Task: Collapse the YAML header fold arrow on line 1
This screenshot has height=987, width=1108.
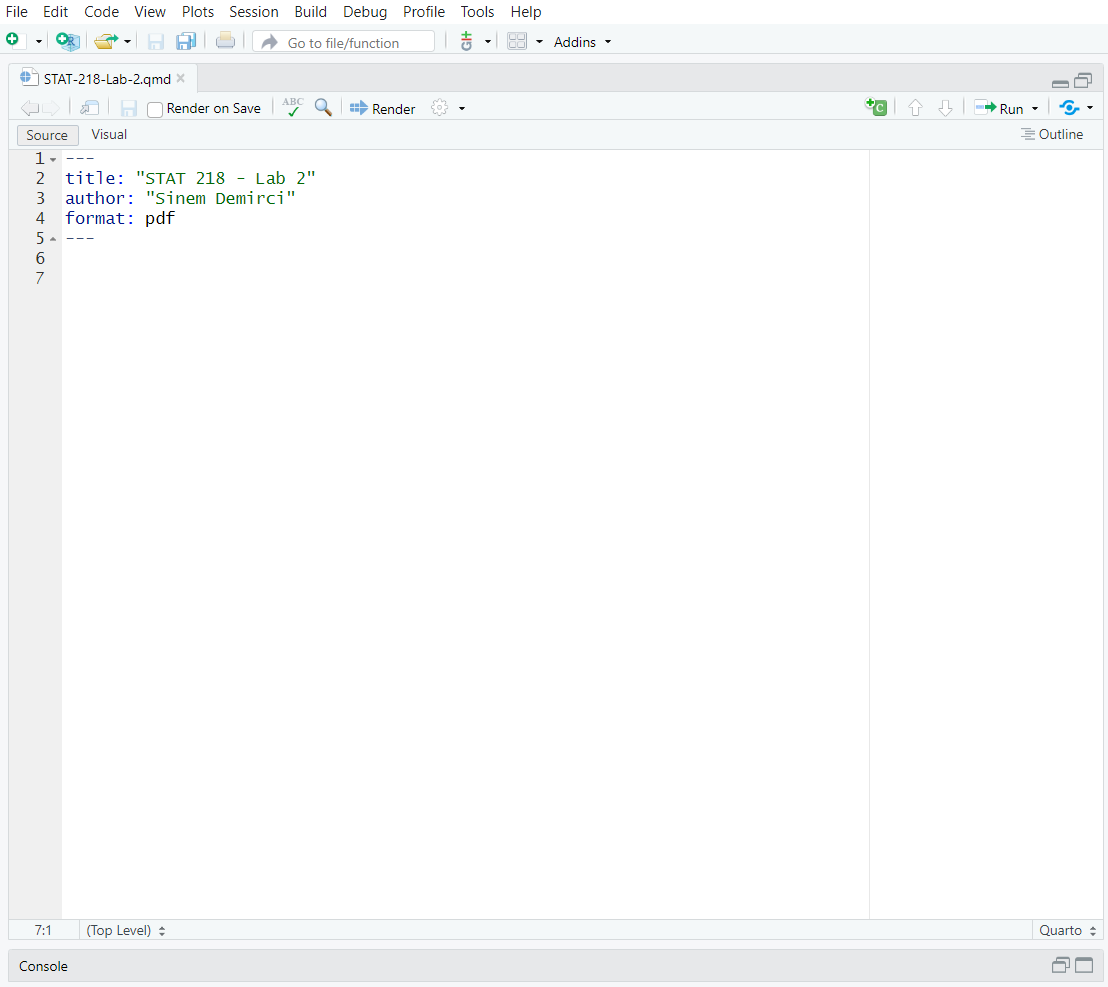Action: tap(53, 159)
